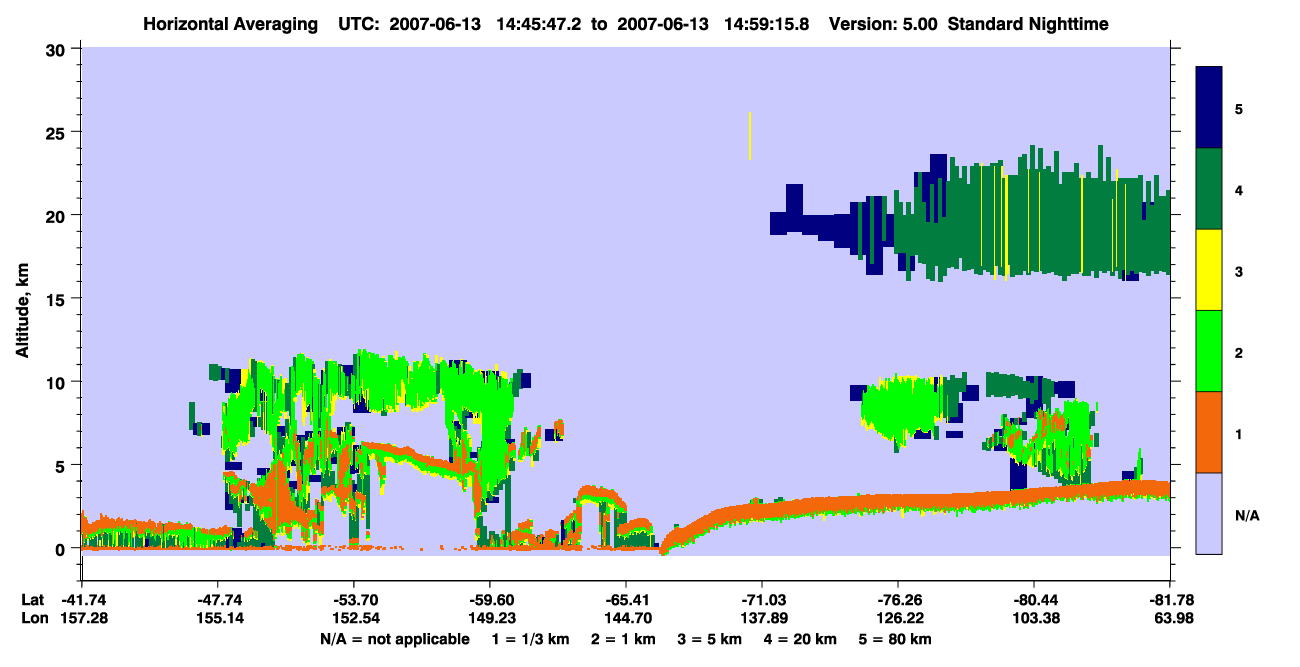Click latitude value -71.03
This screenshot has height=667, width=1300.
tap(762, 600)
